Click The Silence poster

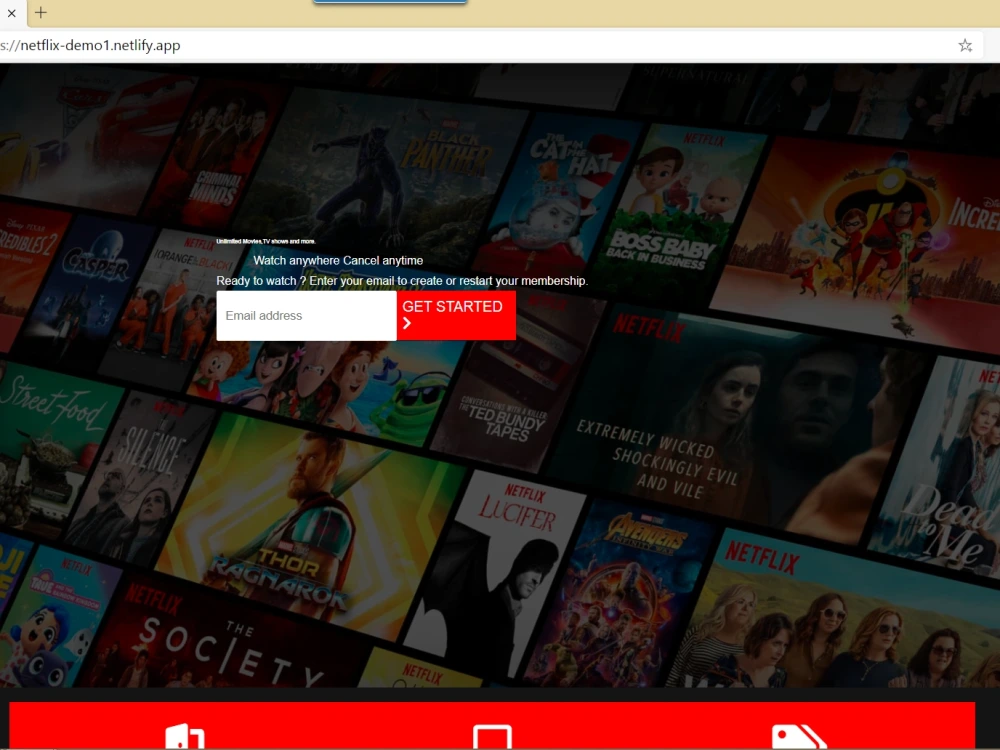[x=137, y=478]
